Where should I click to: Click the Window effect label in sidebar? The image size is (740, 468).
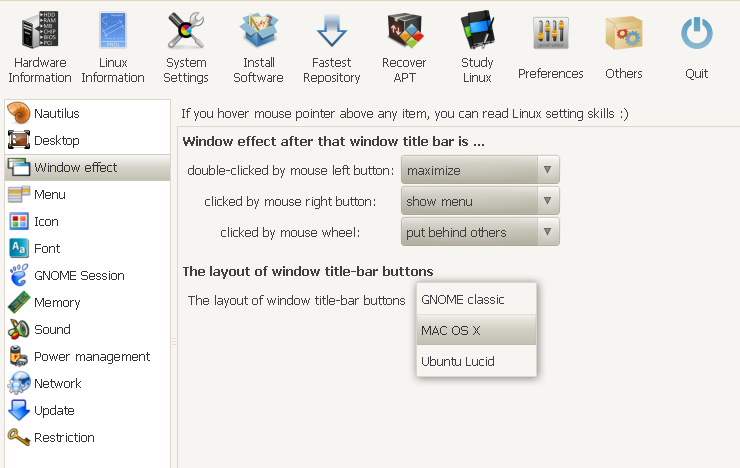[76, 167]
